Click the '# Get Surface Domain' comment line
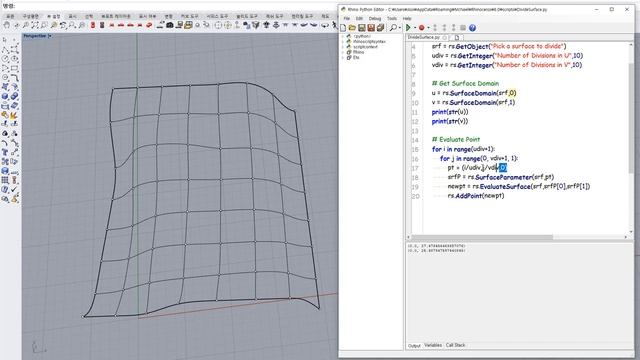 point(465,83)
